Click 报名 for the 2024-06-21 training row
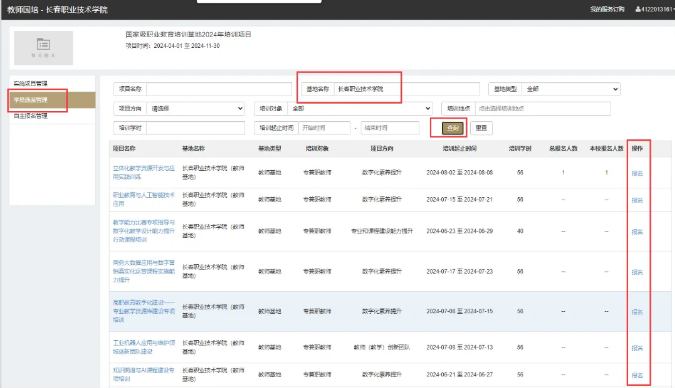Viewport: 675px width, 388px height. pyautogui.click(x=637, y=375)
